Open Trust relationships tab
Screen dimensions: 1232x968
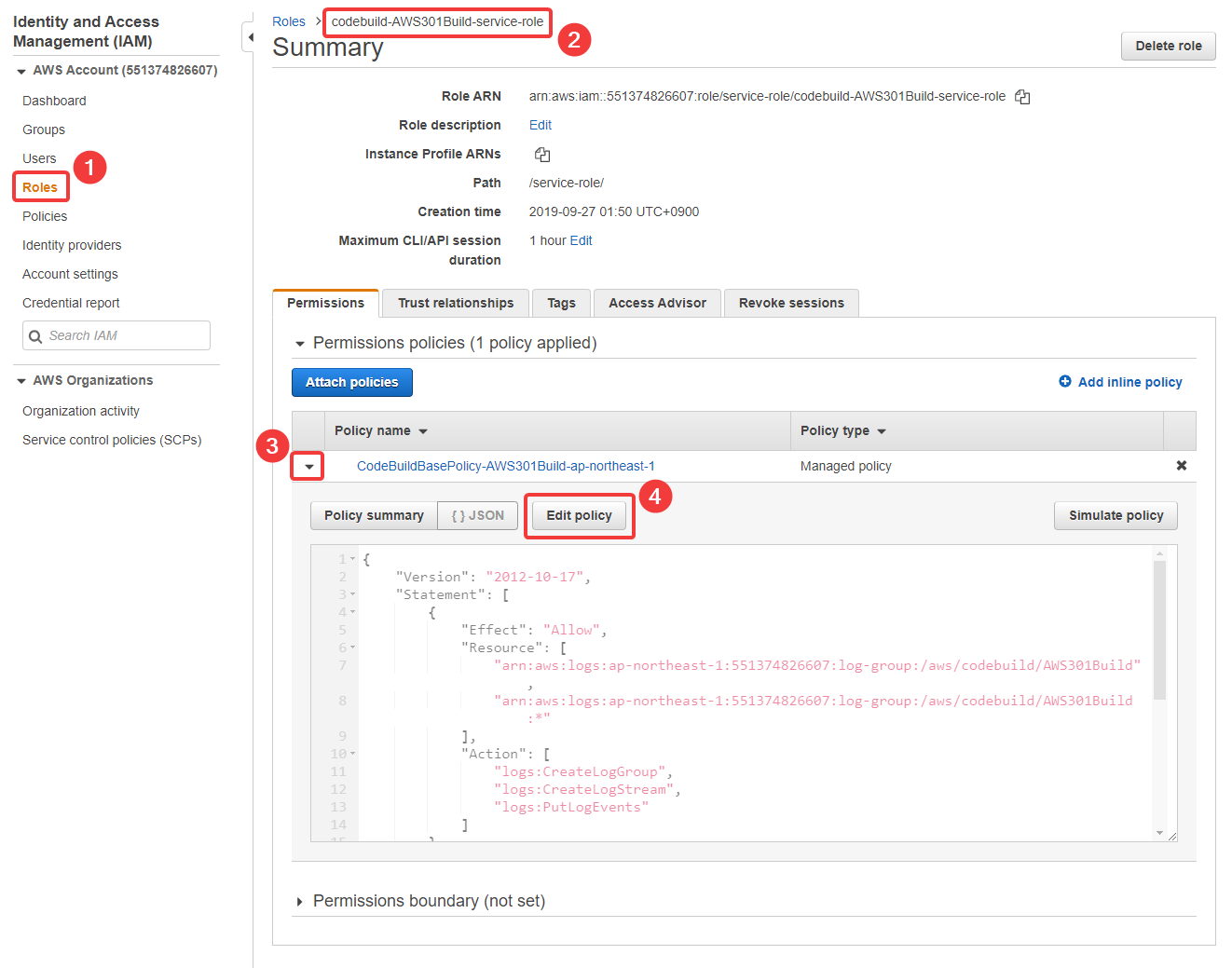tap(456, 303)
